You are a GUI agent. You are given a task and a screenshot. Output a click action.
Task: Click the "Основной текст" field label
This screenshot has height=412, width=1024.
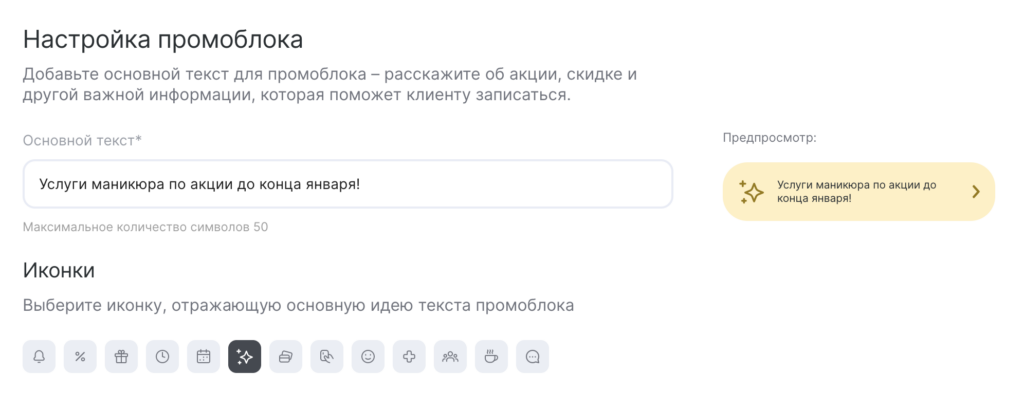coord(82,140)
